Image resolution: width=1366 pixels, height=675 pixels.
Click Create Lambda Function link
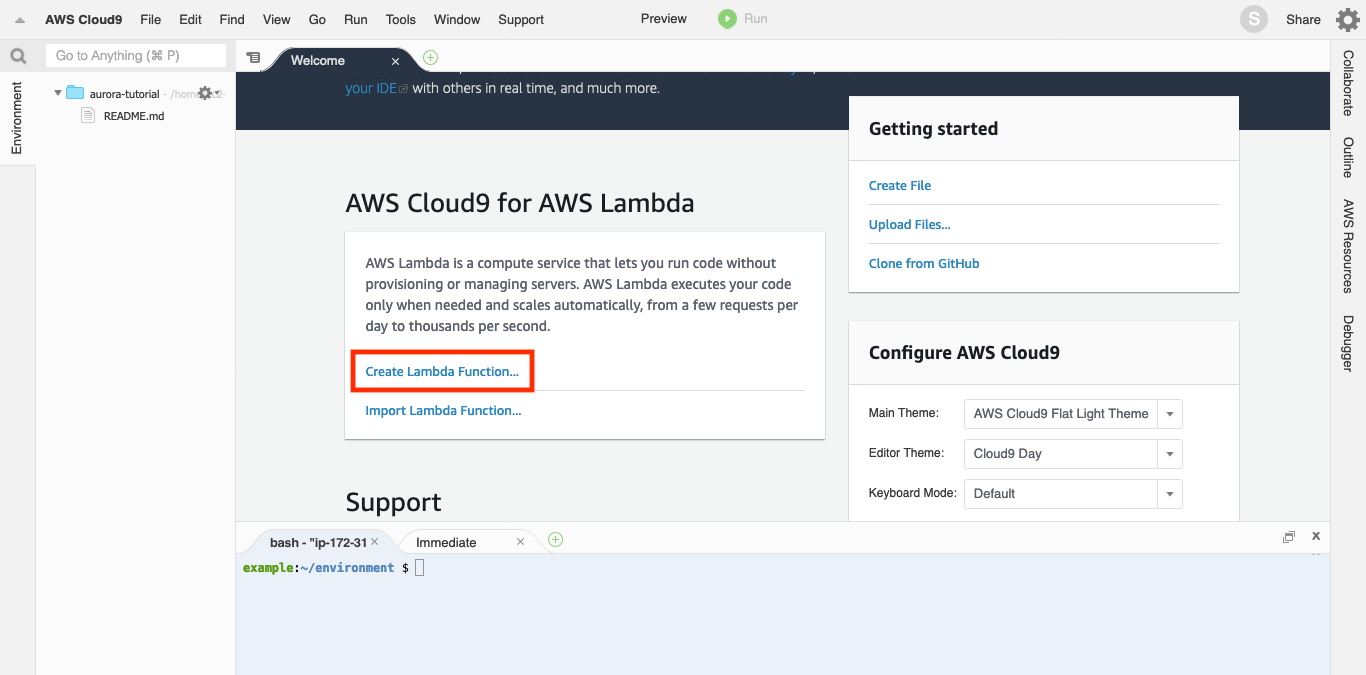pyautogui.click(x=442, y=370)
